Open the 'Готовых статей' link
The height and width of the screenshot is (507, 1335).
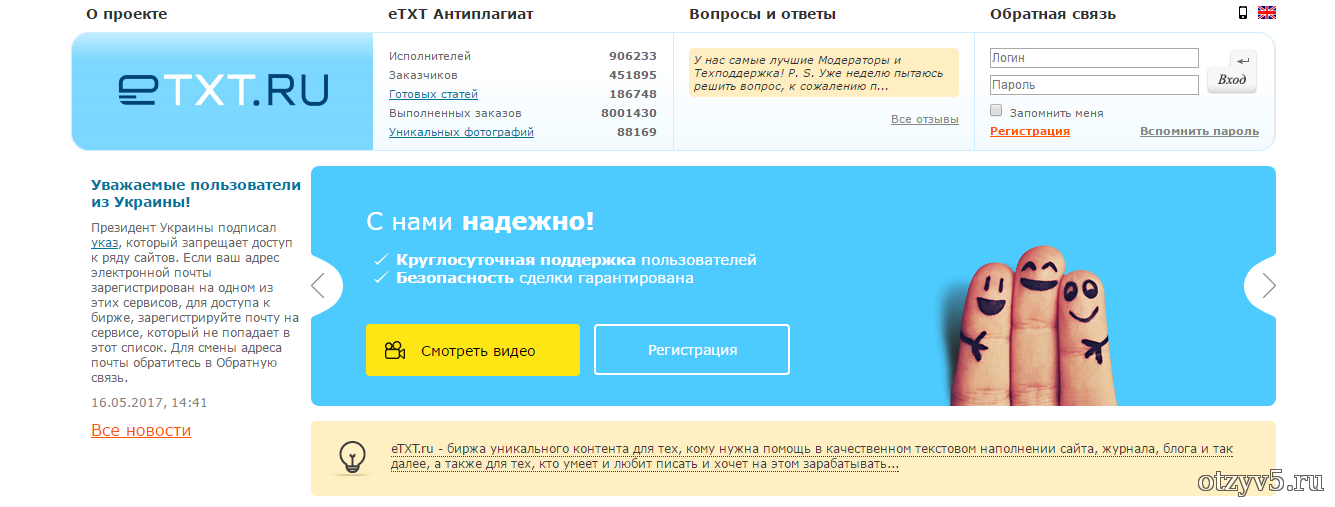tap(433, 94)
